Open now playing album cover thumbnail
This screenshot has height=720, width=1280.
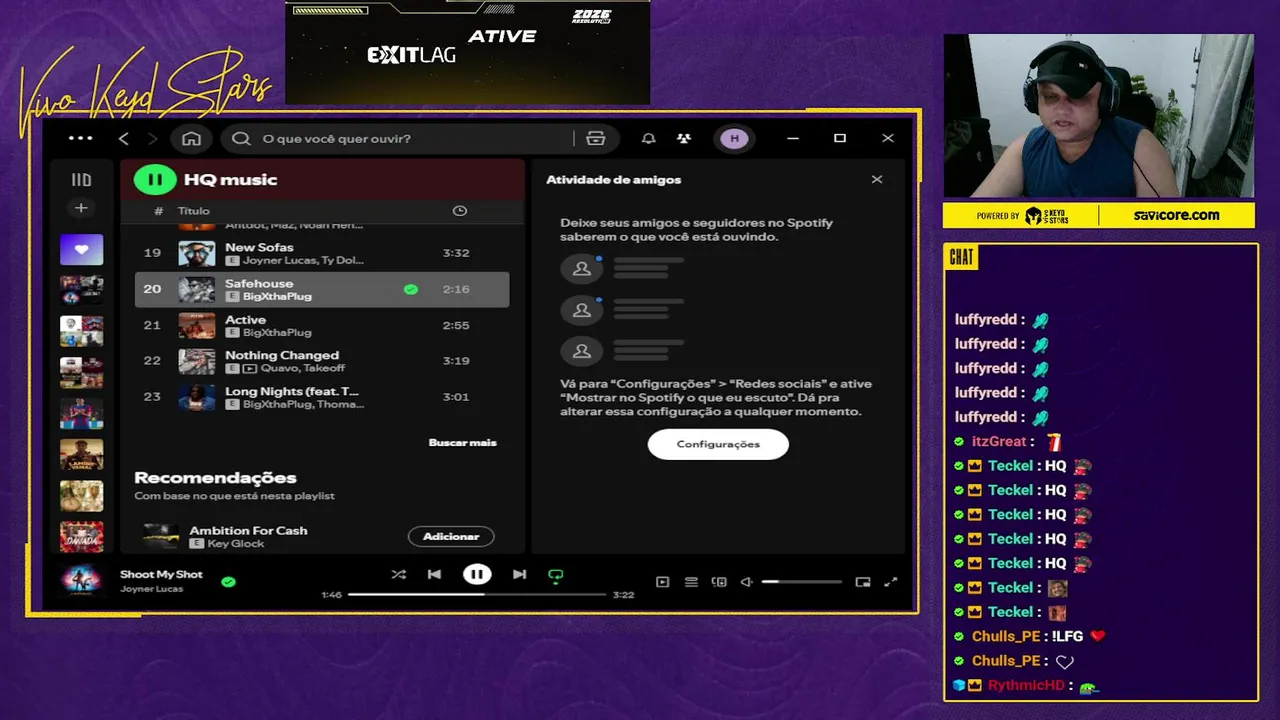(81, 581)
